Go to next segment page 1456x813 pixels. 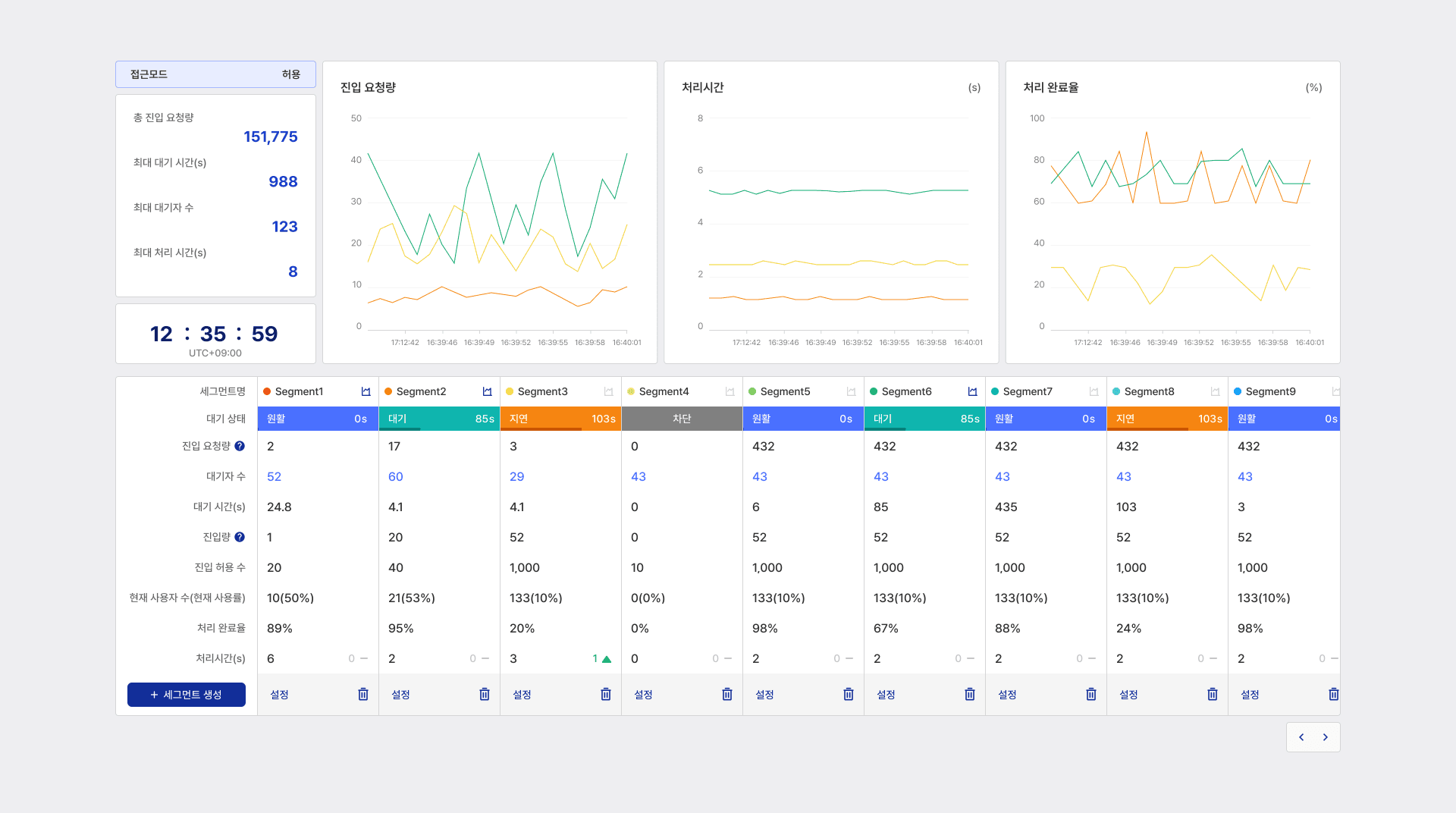pos(1326,737)
